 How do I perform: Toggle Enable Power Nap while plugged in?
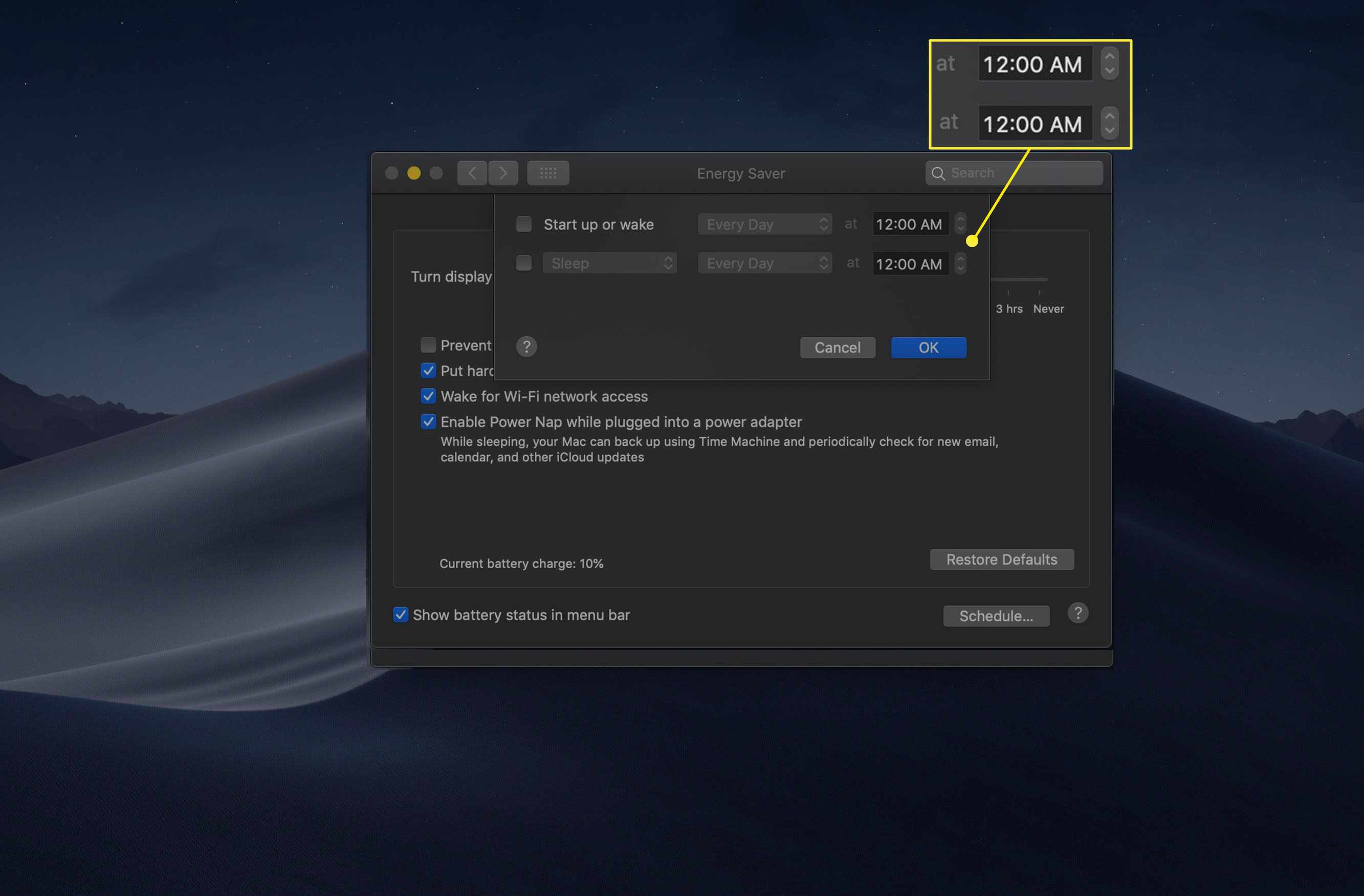pos(428,421)
